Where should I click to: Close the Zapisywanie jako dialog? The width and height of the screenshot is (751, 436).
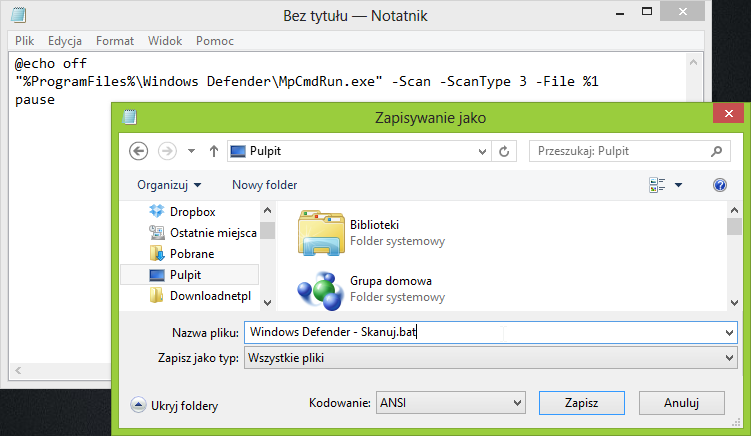[729, 114]
